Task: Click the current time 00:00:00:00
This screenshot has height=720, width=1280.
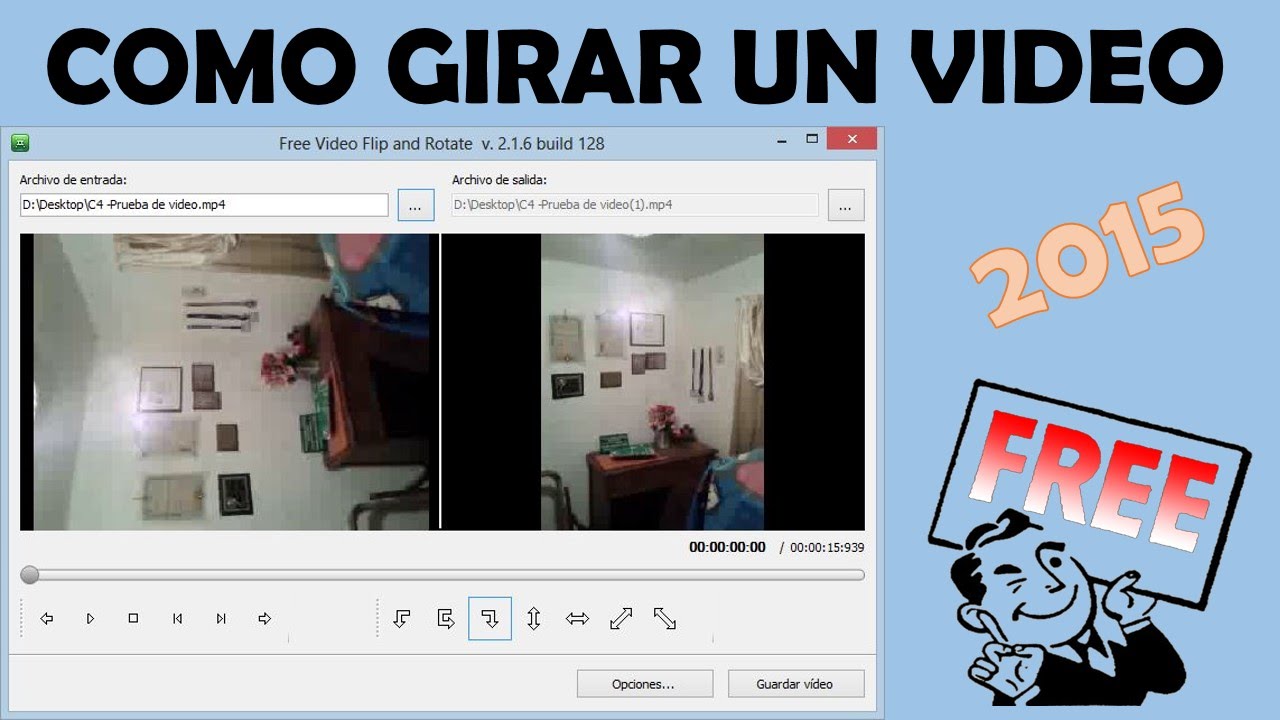Action: pos(727,548)
